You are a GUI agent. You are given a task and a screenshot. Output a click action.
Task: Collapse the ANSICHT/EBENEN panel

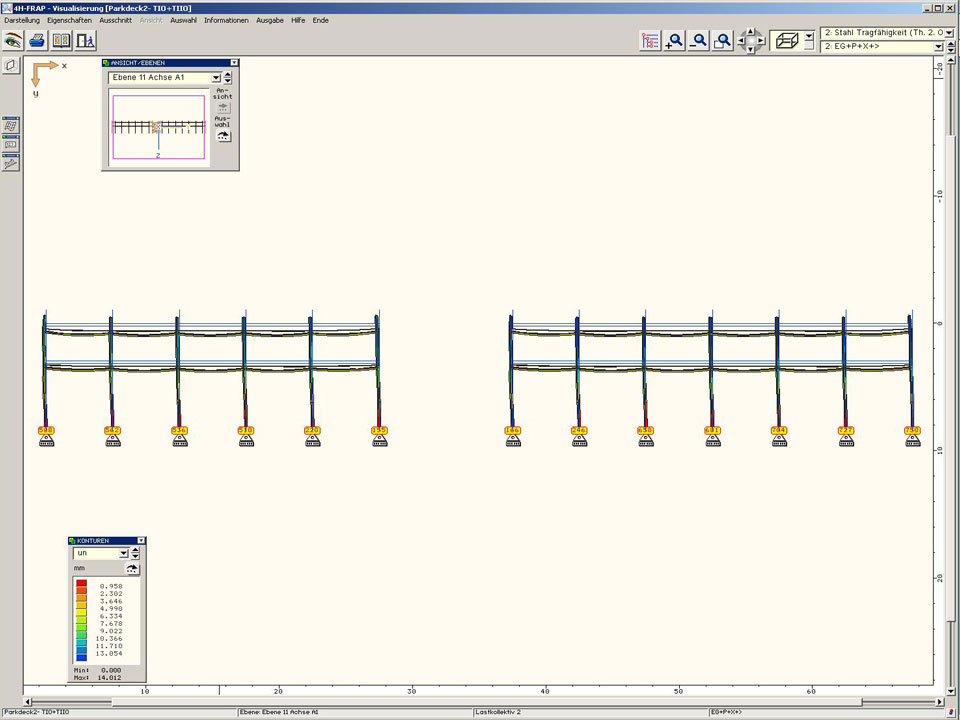pyautogui.click(x=234, y=63)
